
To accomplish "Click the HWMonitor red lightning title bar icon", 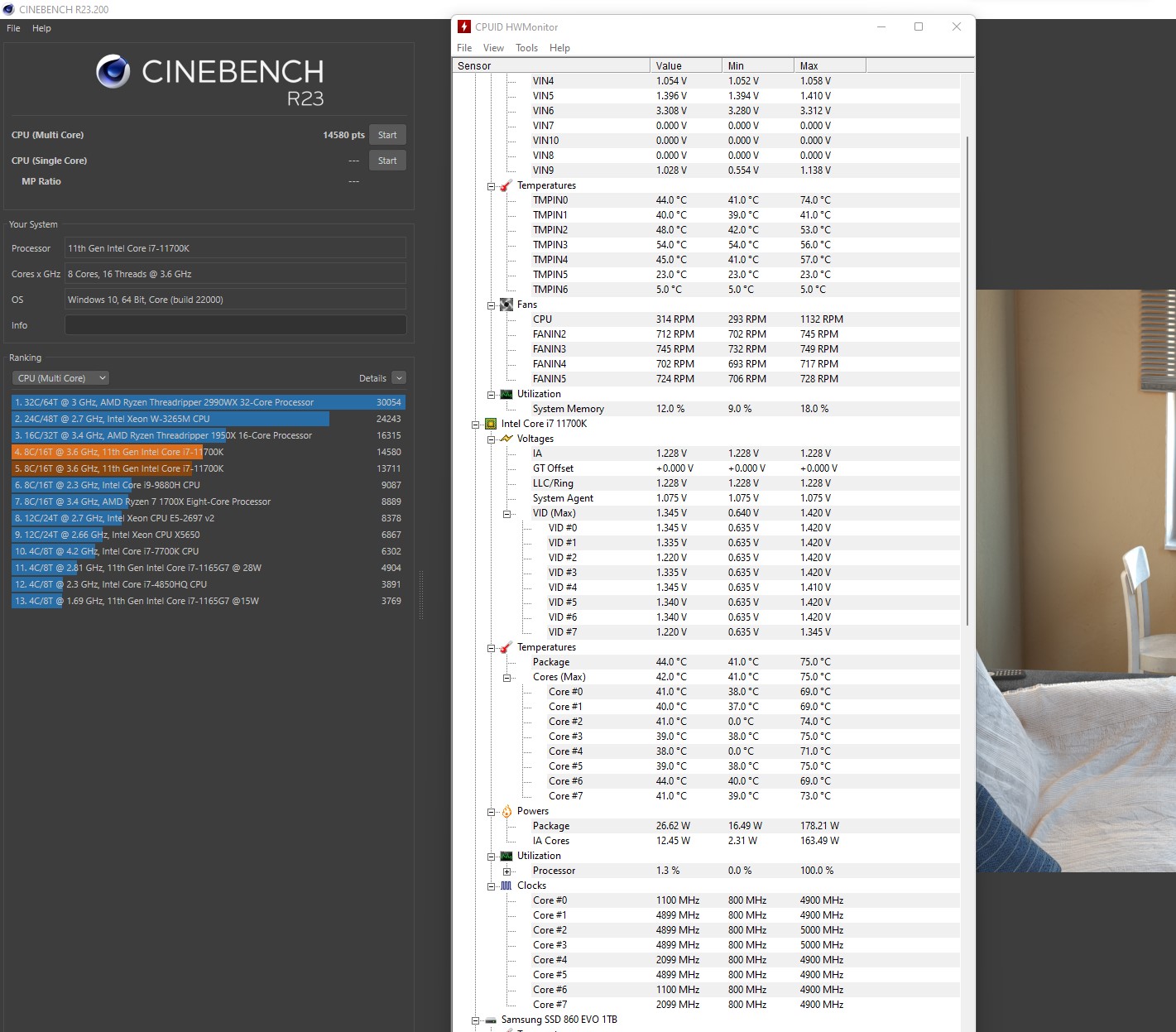I will [x=464, y=26].
